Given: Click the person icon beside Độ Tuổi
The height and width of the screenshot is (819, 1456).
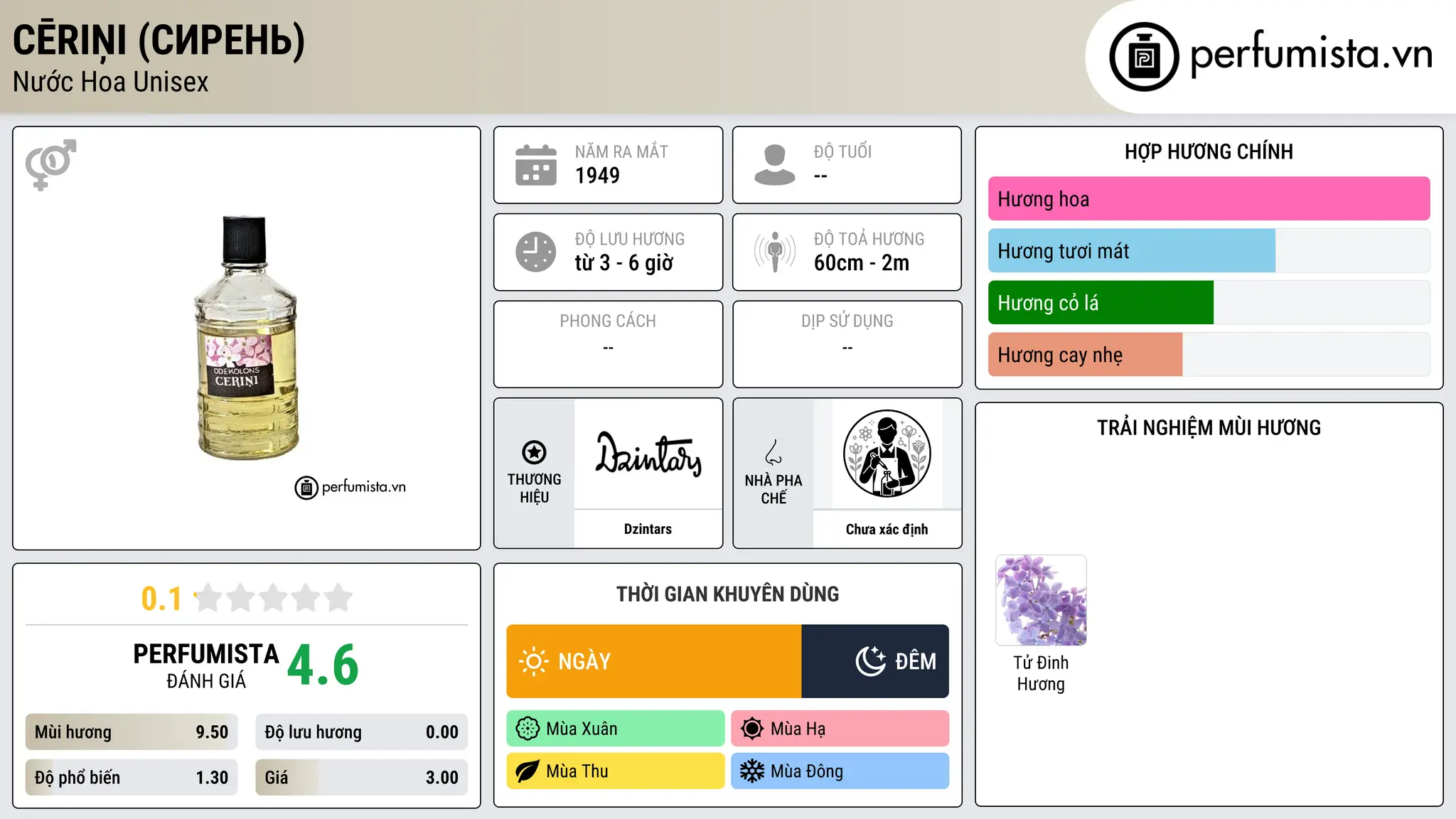Looking at the screenshot, I should 774,165.
